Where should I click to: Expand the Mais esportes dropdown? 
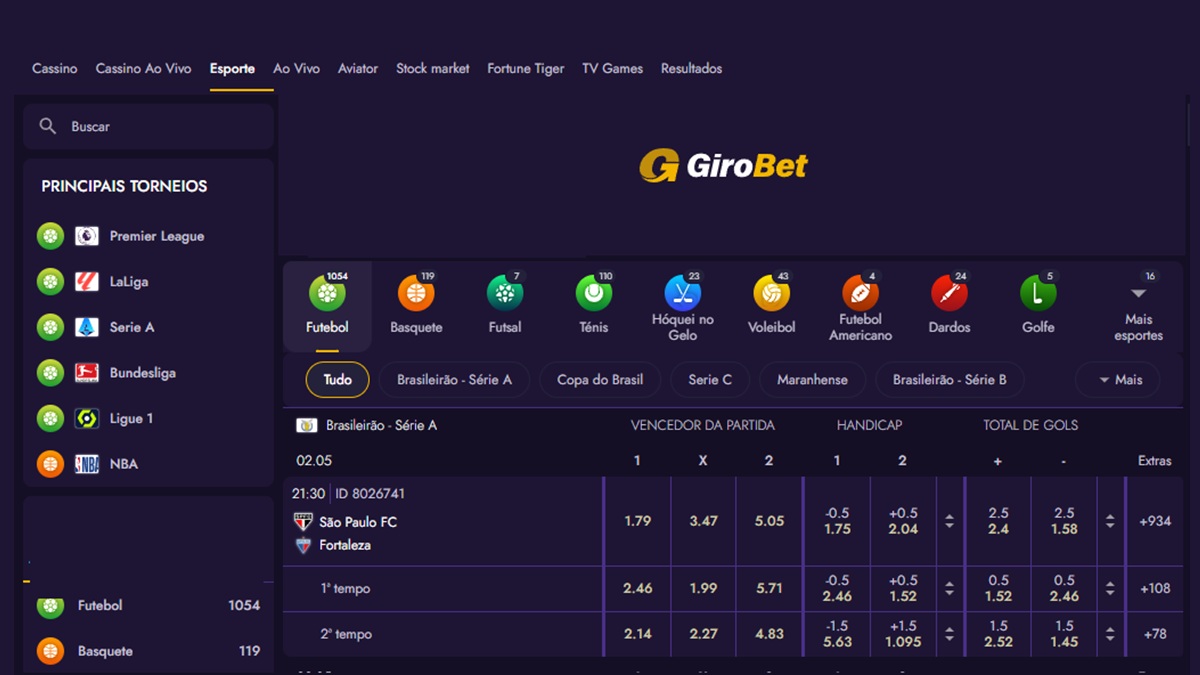1138,308
